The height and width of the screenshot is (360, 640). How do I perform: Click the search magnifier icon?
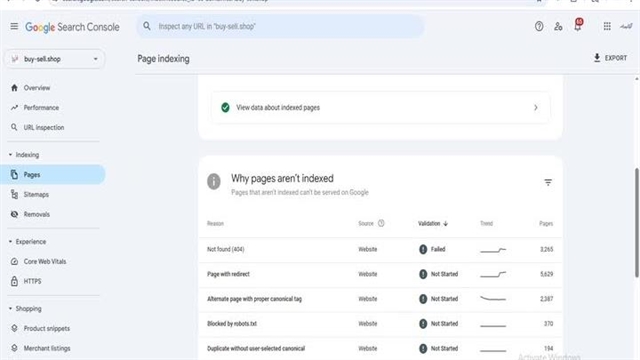(x=147, y=26)
